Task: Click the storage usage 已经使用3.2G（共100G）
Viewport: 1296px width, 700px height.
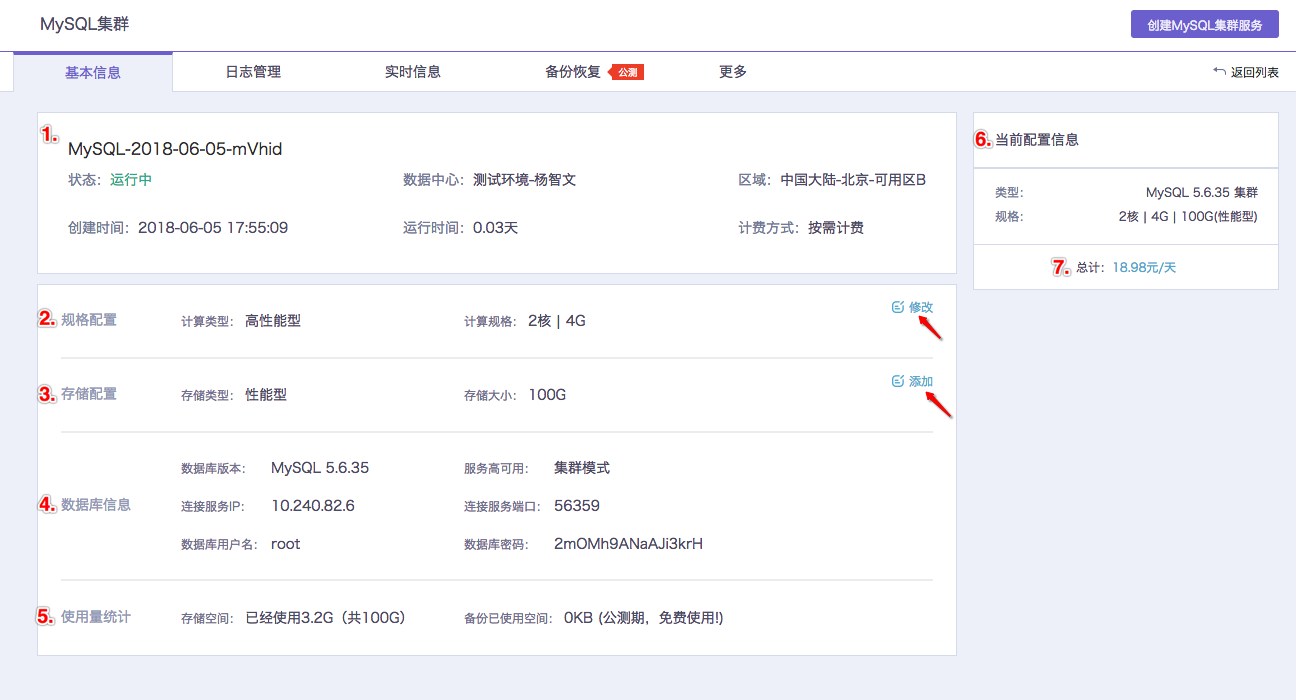Action: point(327,618)
